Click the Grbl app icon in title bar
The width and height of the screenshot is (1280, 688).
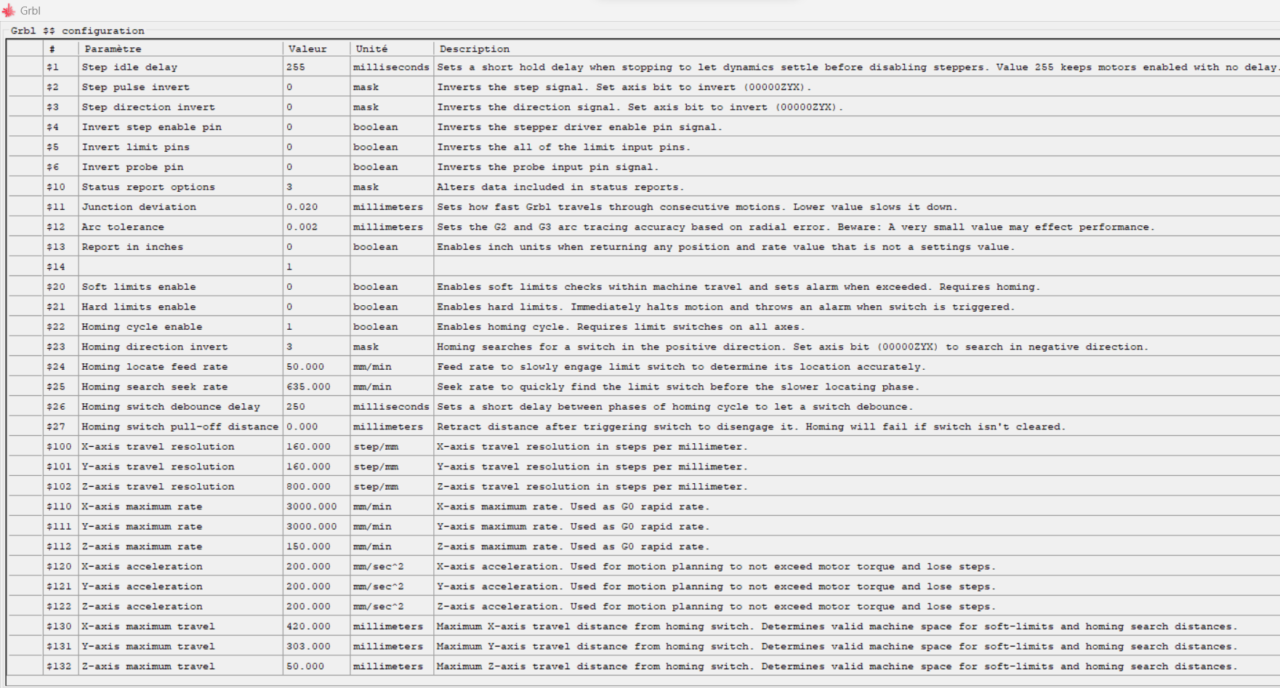click(8, 10)
